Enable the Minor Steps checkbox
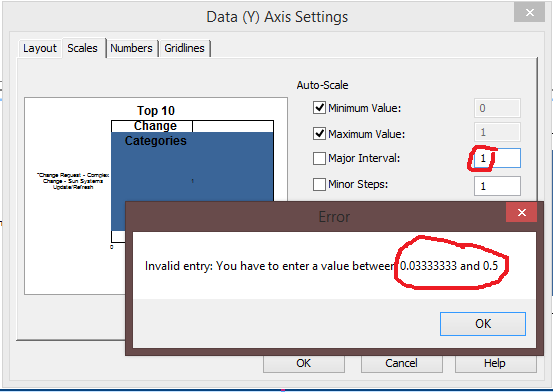This screenshot has width=553, height=392. coord(319,184)
